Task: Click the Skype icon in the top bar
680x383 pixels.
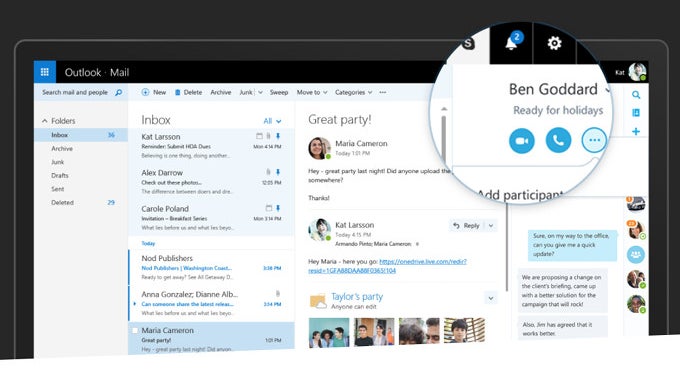Action: (x=468, y=43)
